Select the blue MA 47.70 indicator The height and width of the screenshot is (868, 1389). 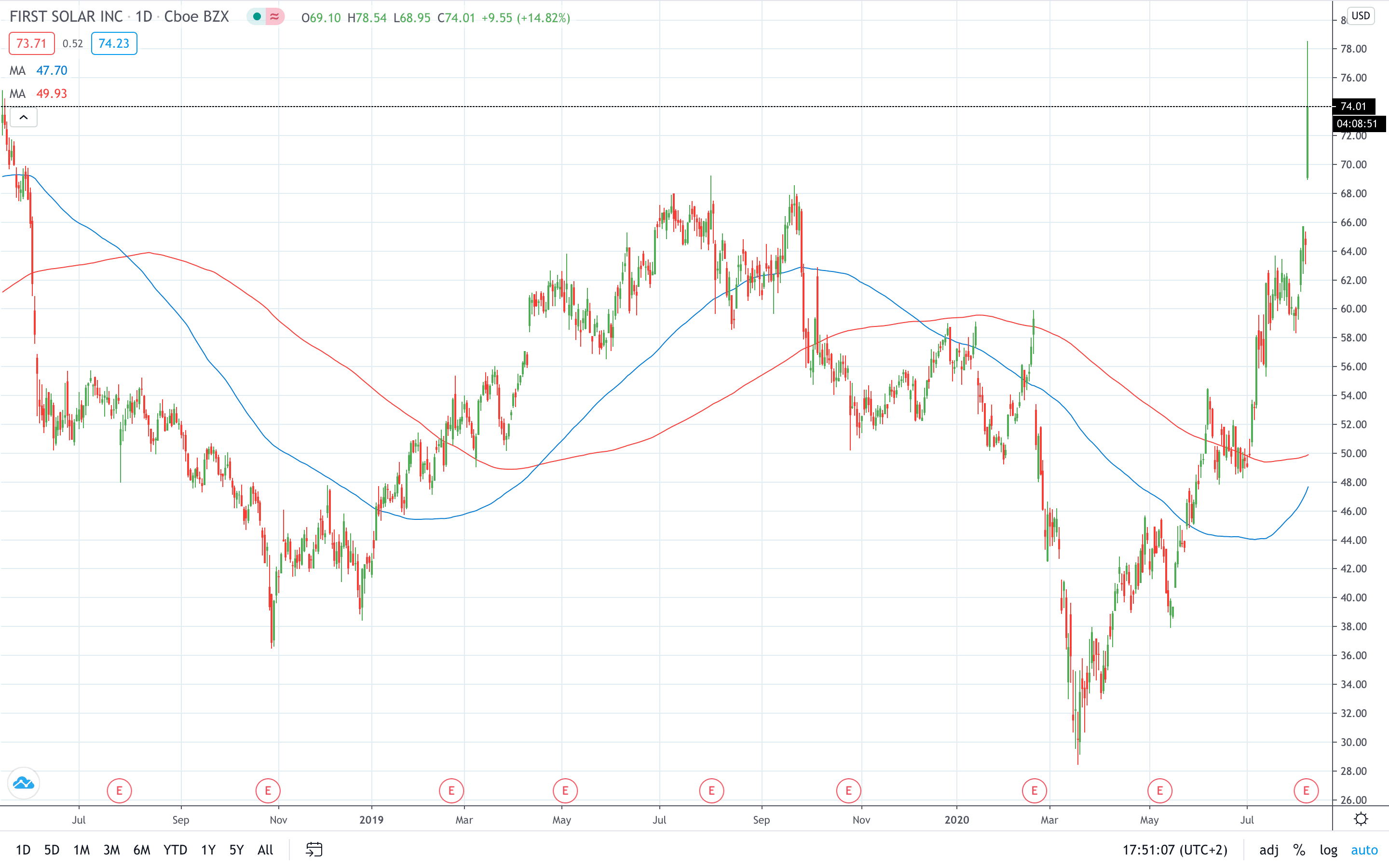(x=39, y=70)
